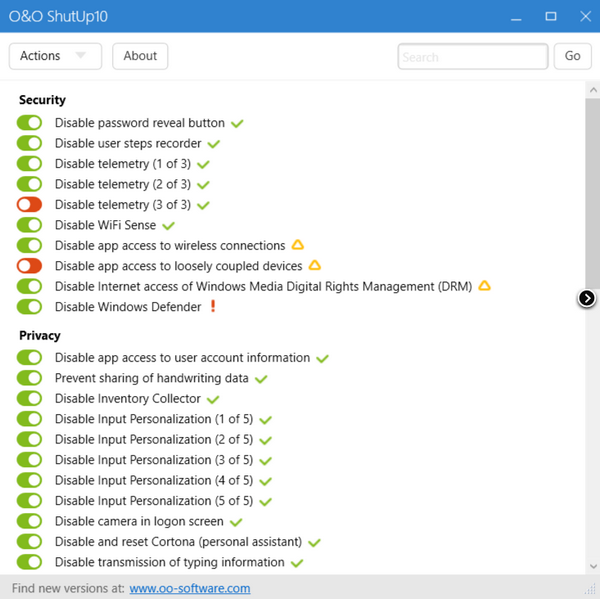Click the vertical scrollbar thumb
Screen dimensions: 600x599
coord(590,190)
